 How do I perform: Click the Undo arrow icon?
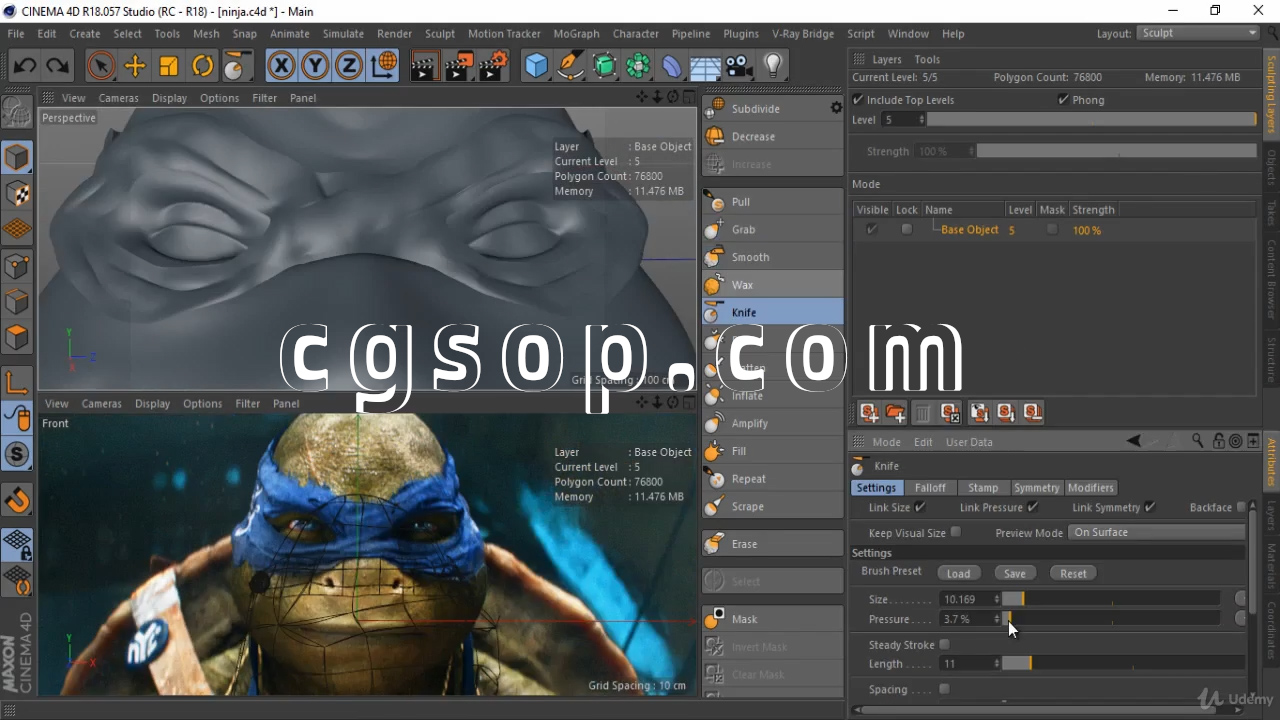click(25, 67)
